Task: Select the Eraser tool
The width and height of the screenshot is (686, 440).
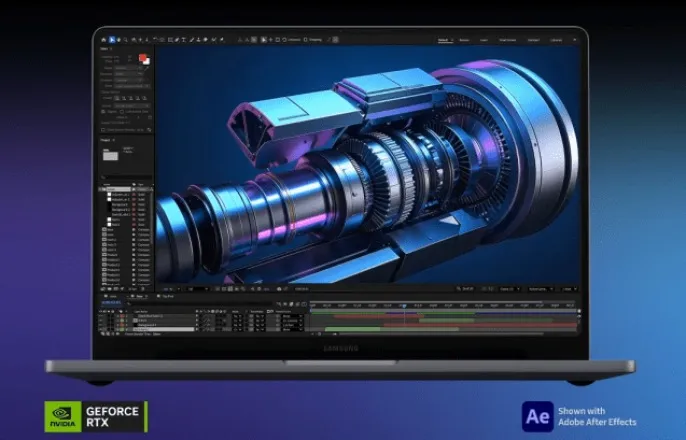Action: [206, 40]
